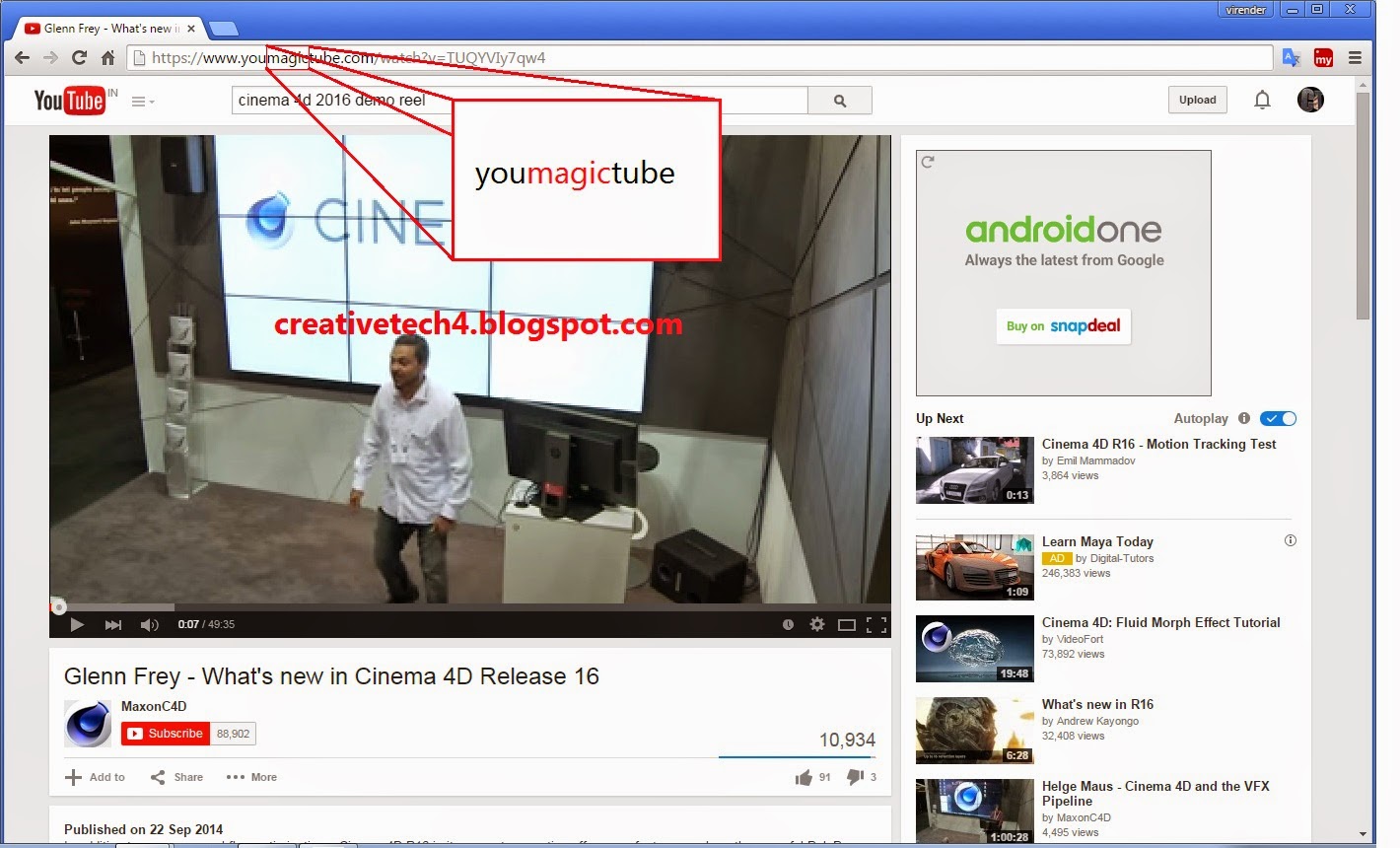Open the YouTube guide menu dropdown
The height and width of the screenshot is (848, 1400).
coord(143,102)
